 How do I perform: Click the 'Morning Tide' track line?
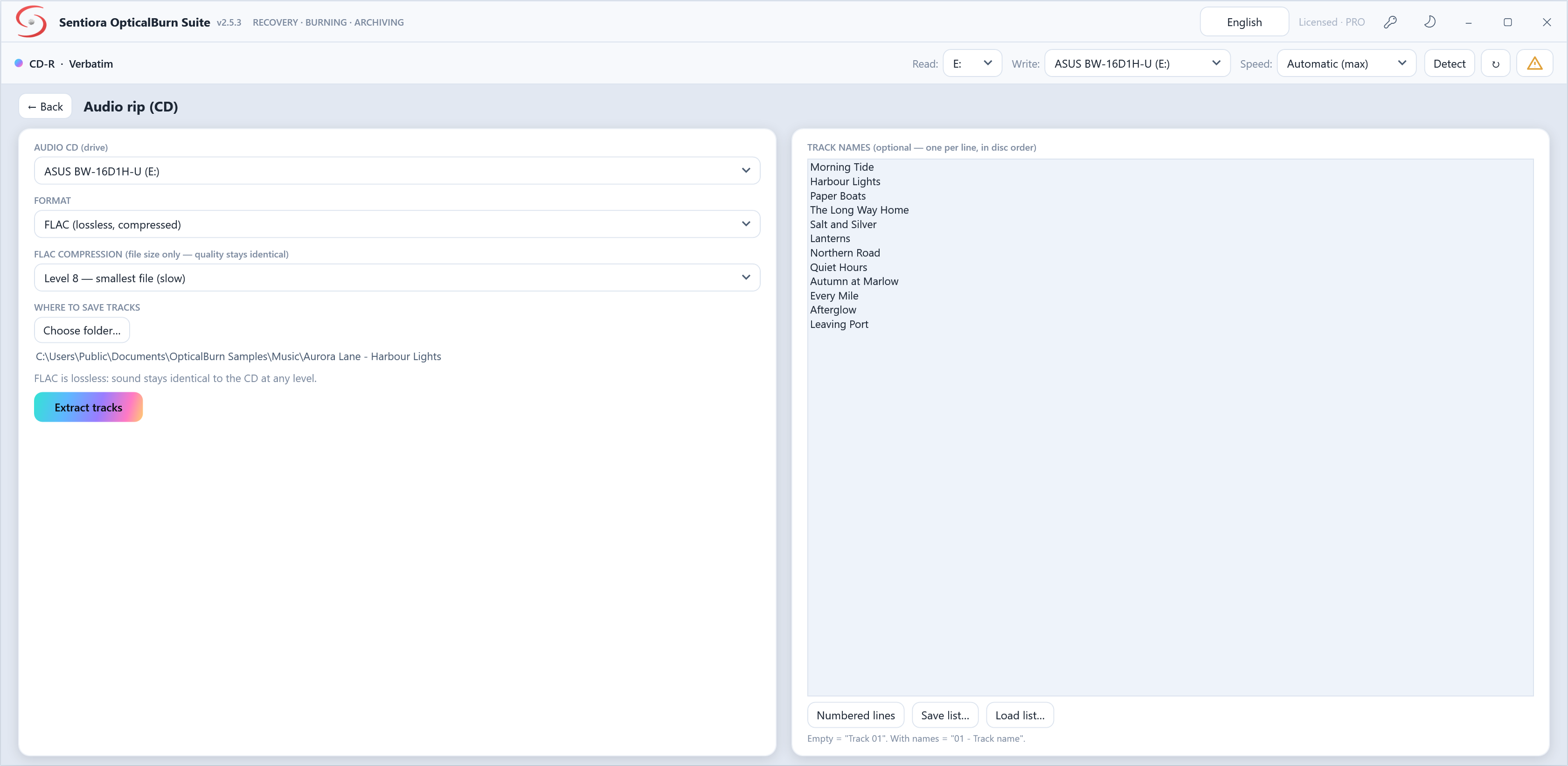click(842, 167)
